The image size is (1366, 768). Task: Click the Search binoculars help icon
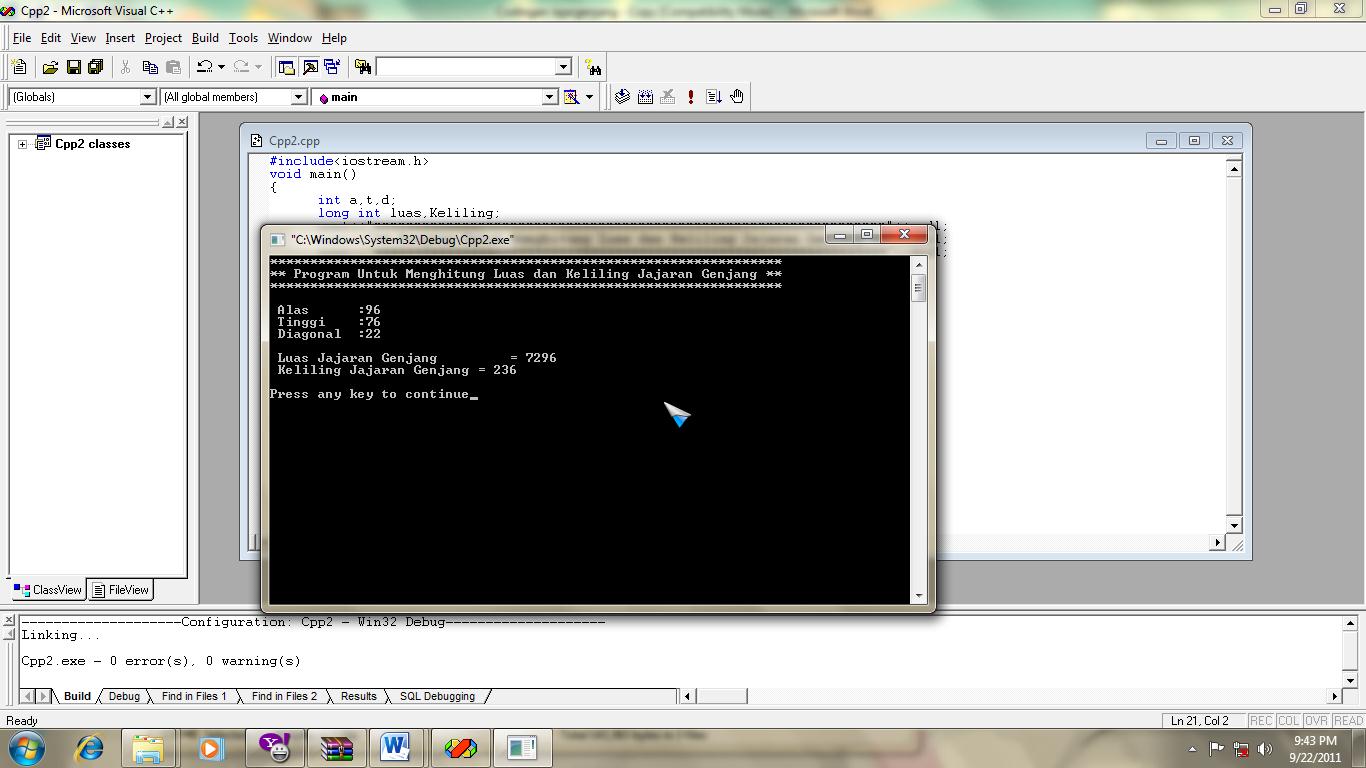pyautogui.click(x=594, y=67)
